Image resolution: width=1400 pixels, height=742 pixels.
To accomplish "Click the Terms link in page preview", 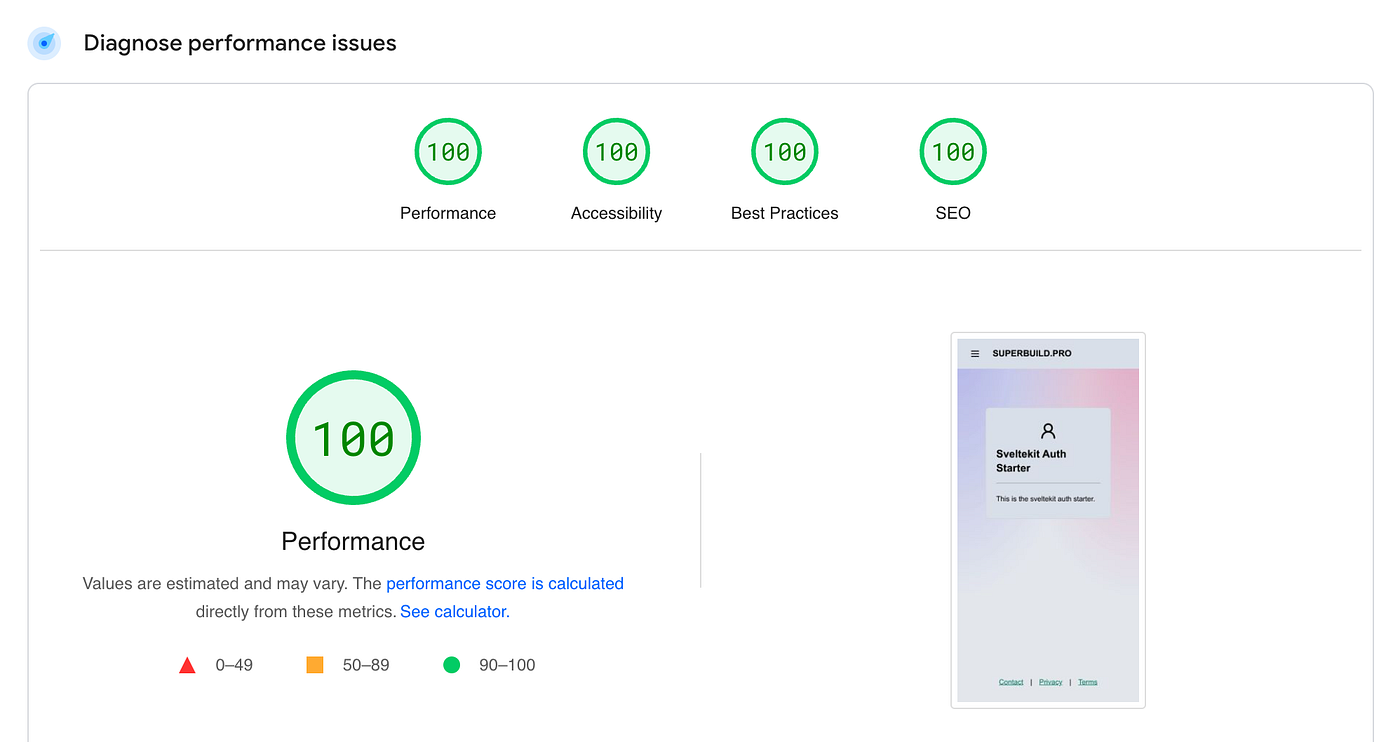I will point(1087,682).
